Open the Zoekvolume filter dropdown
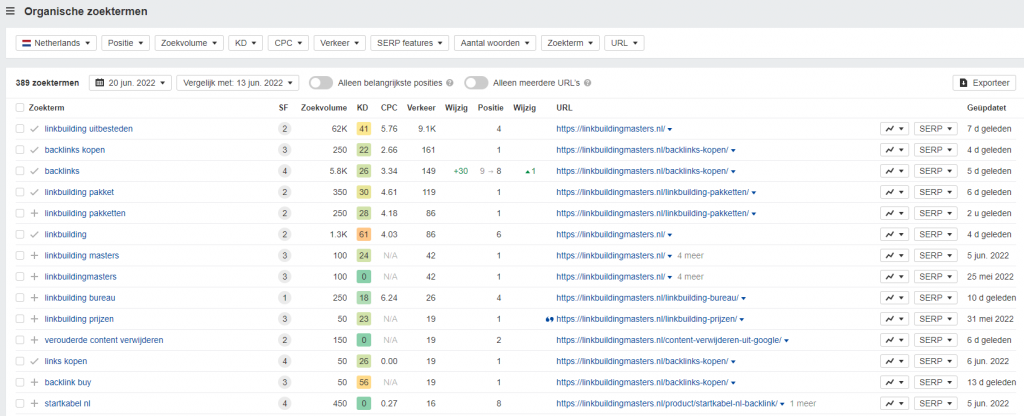The image size is (1024, 416). [189, 43]
